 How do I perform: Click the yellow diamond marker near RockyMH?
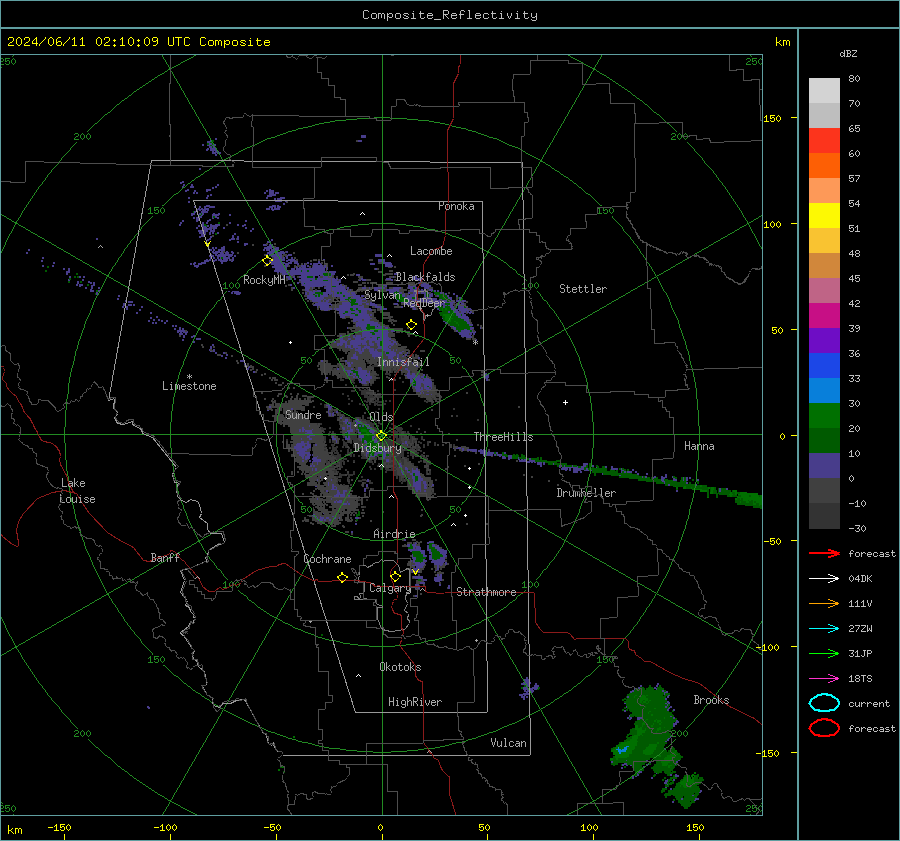267,261
